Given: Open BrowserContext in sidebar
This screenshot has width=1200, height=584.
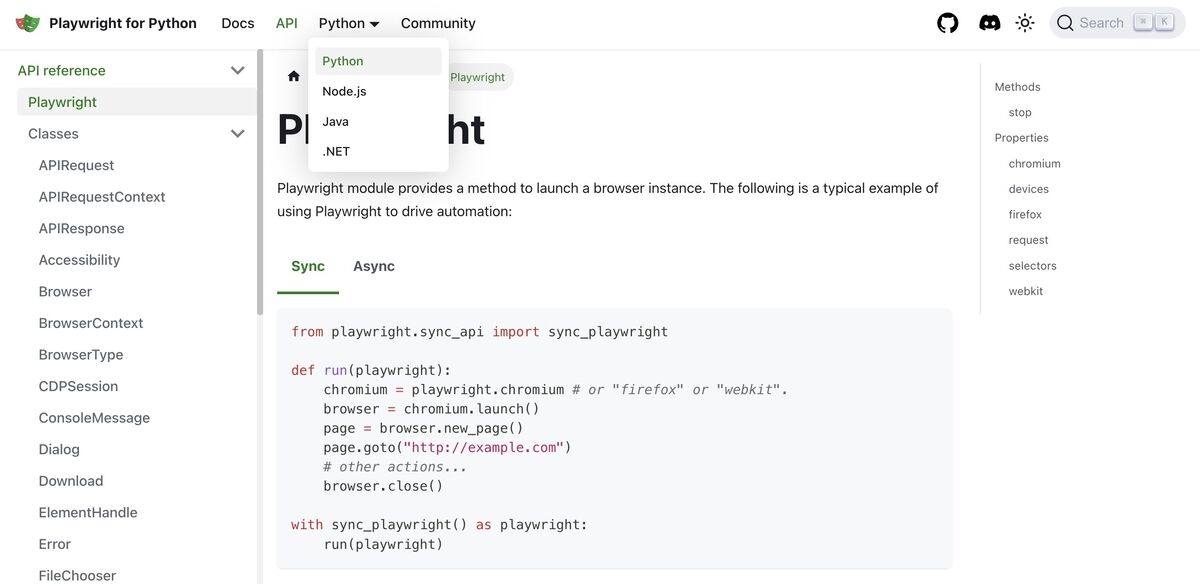Looking at the screenshot, I should [91, 323].
